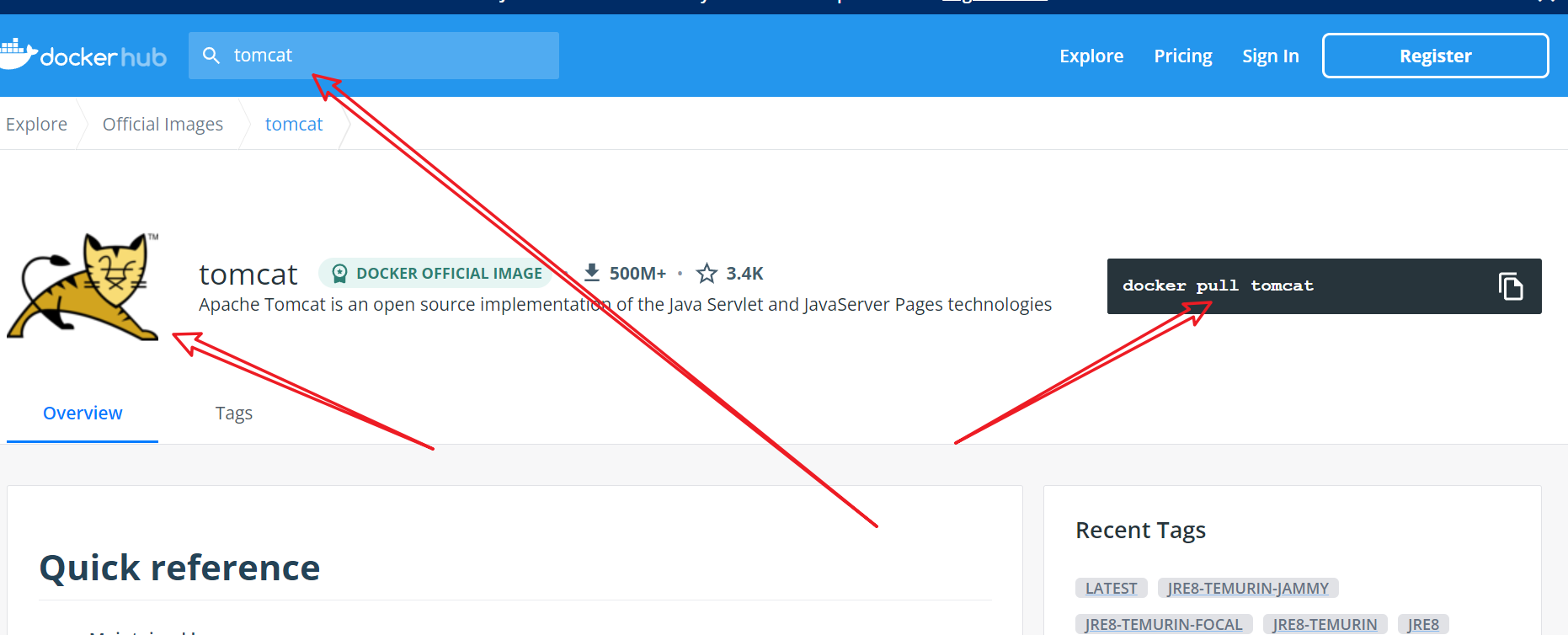Click the Docker Hub logo
Screen dimensions: 1568x635
coord(83,56)
